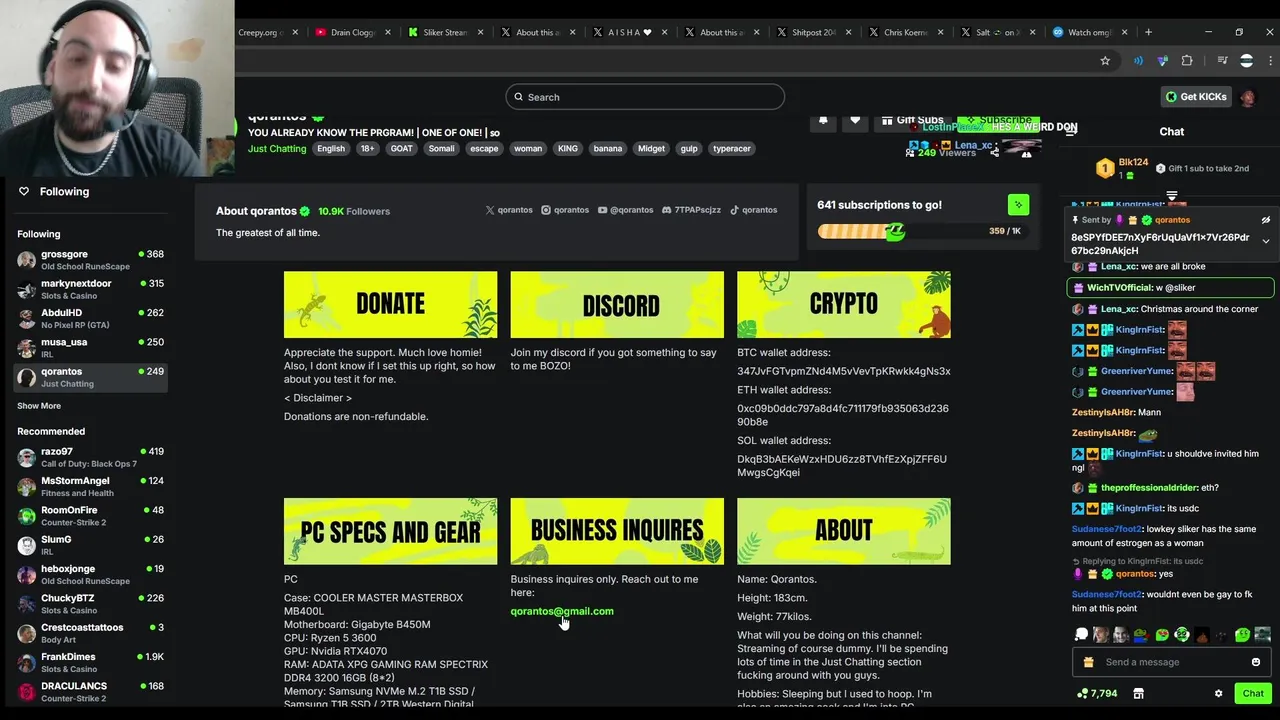Click Show More under Following list

point(39,406)
